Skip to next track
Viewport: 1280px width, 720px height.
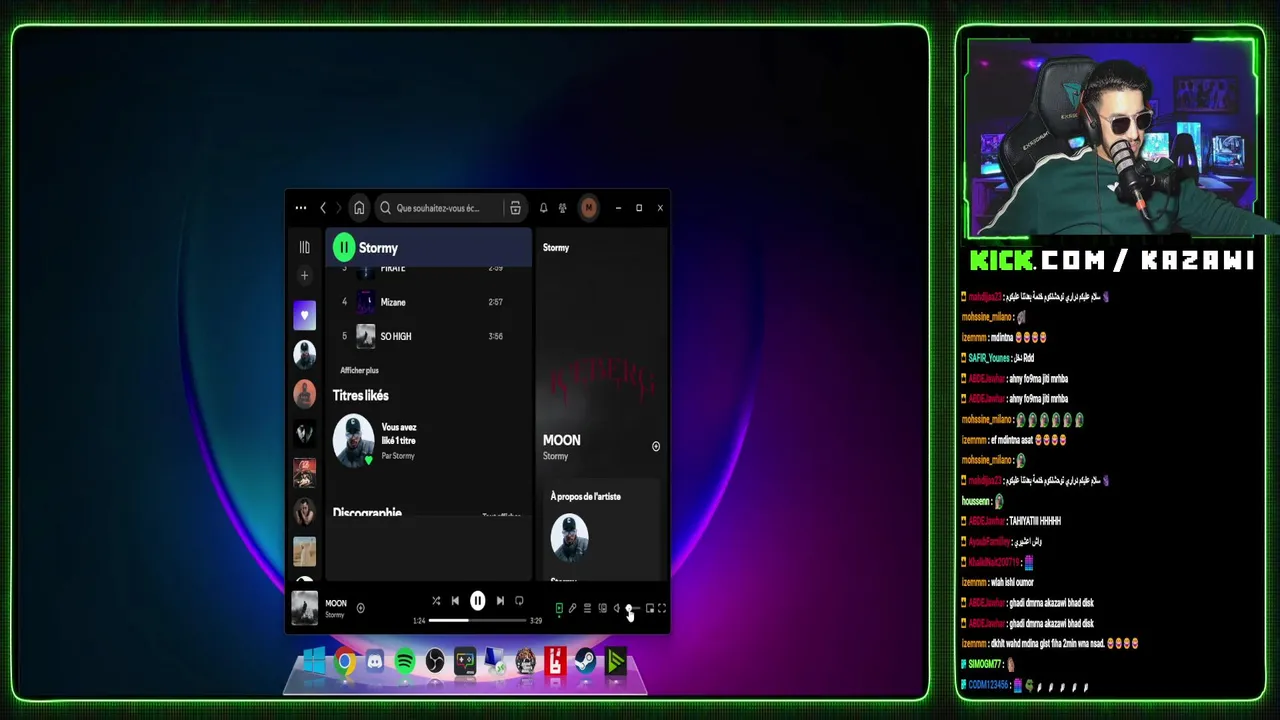tap(500, 601)
